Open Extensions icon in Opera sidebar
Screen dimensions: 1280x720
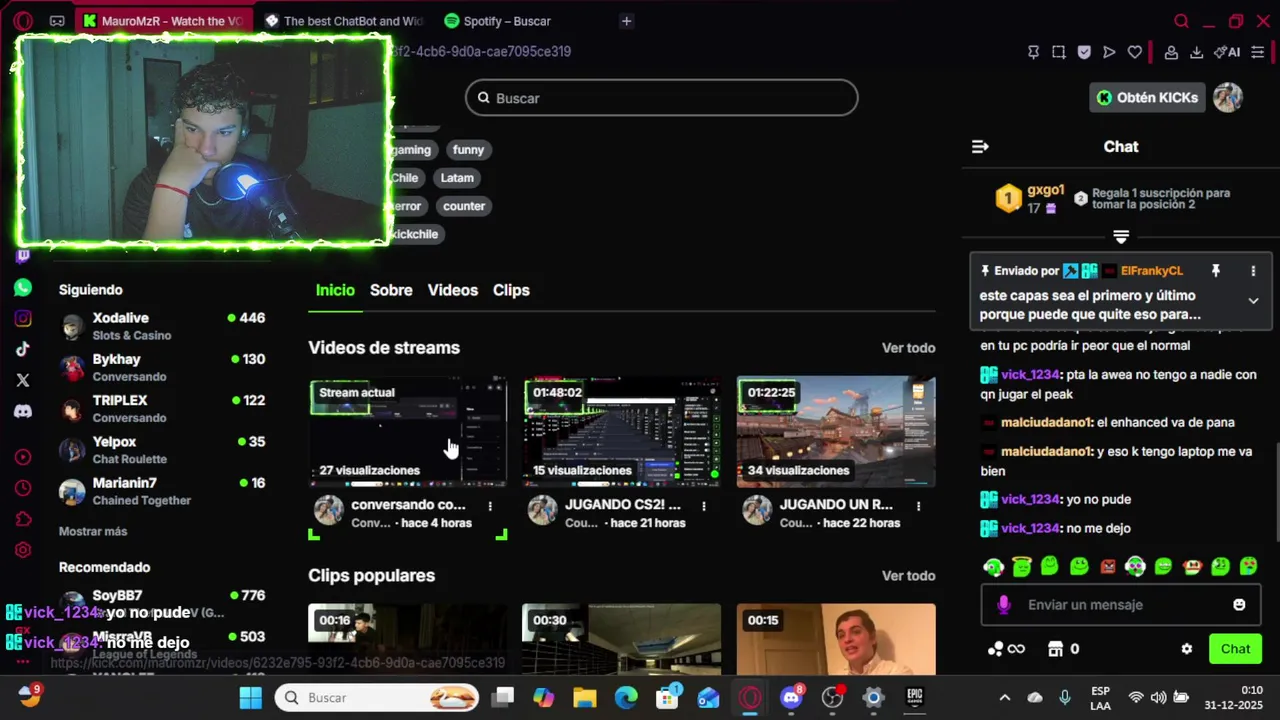point(23,519)
